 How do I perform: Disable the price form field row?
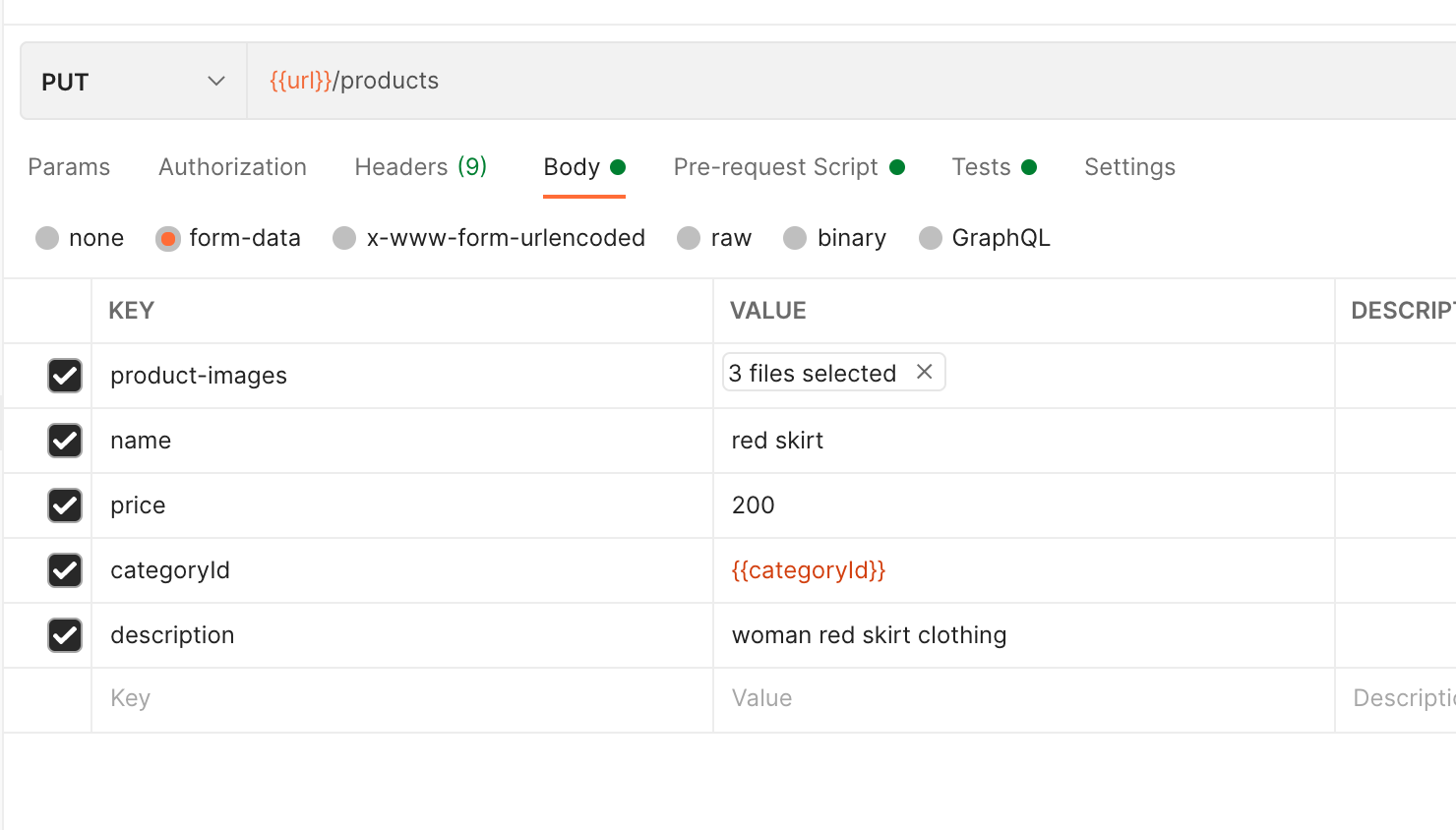point(64,505)
